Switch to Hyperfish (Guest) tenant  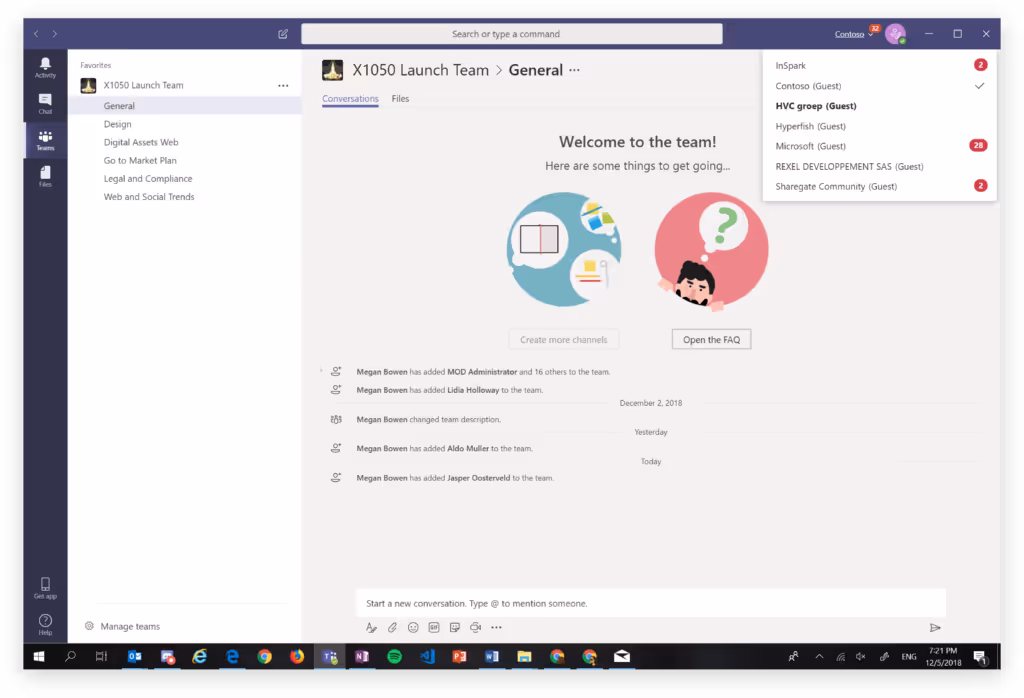pos(880,126)
